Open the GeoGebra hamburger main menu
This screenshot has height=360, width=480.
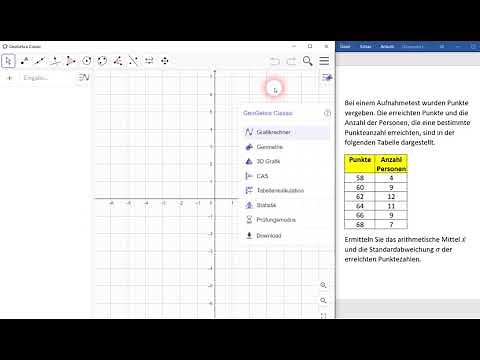pos(324,61)
